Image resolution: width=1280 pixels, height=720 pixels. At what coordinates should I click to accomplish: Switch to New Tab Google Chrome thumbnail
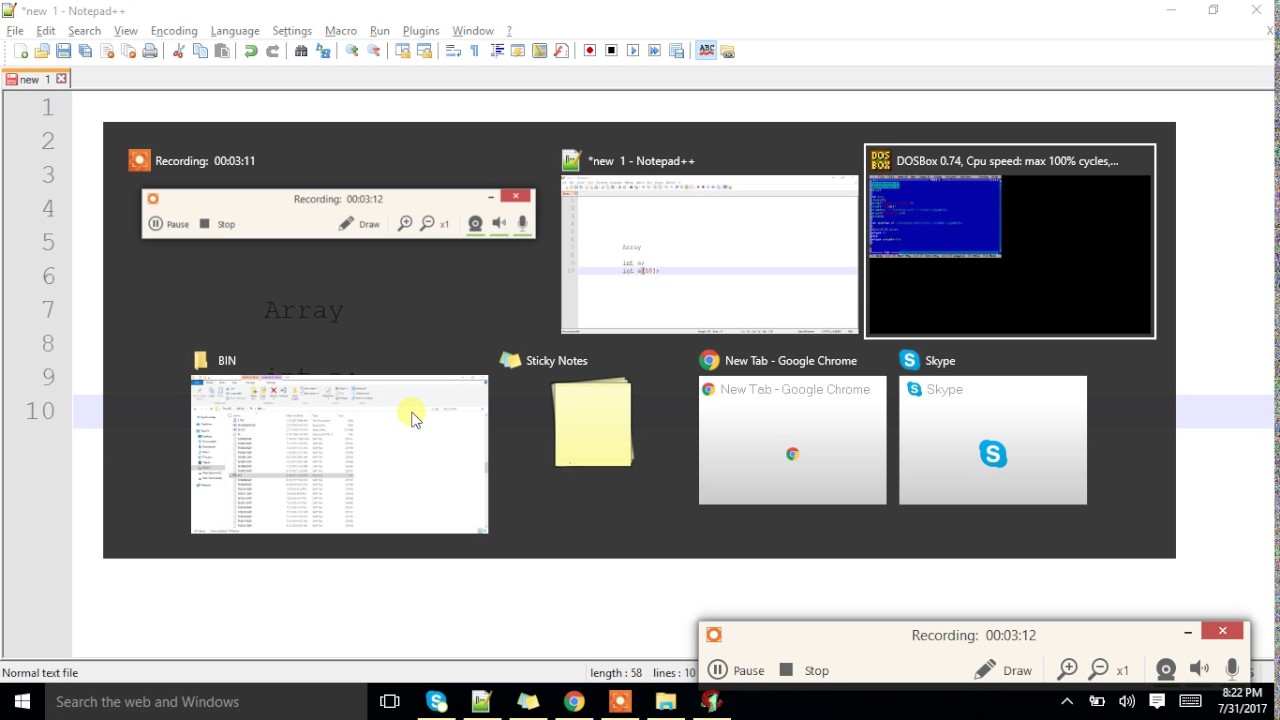click(792, 440)
